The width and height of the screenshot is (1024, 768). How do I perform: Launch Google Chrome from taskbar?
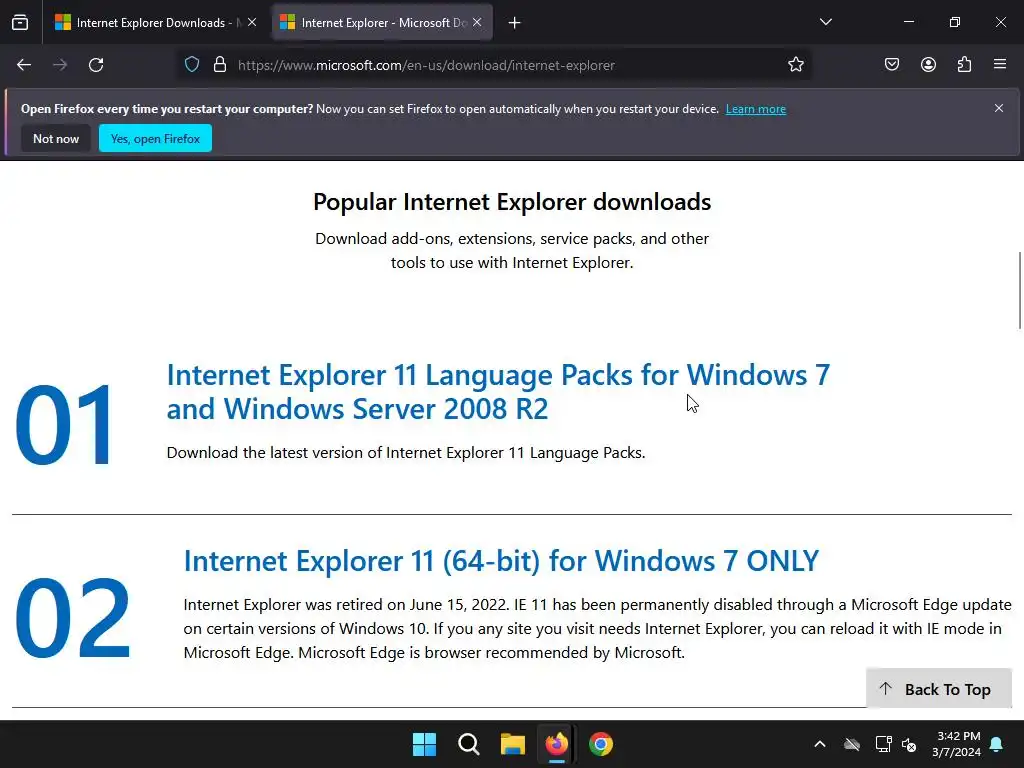point(601,744)
